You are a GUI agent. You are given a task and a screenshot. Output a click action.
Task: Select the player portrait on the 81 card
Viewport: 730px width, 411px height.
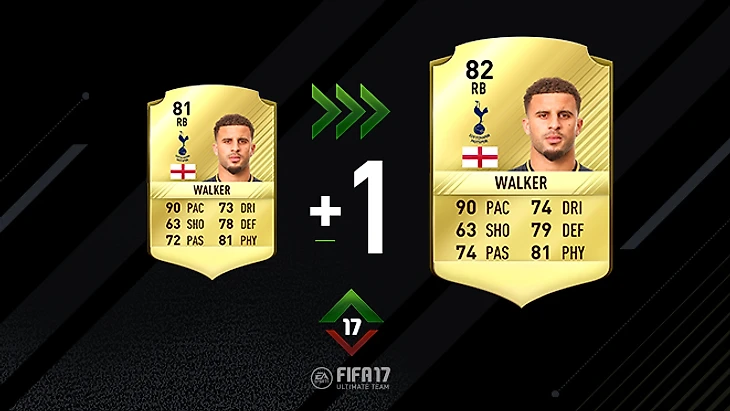pyautogui.click(x=234, y=148)
